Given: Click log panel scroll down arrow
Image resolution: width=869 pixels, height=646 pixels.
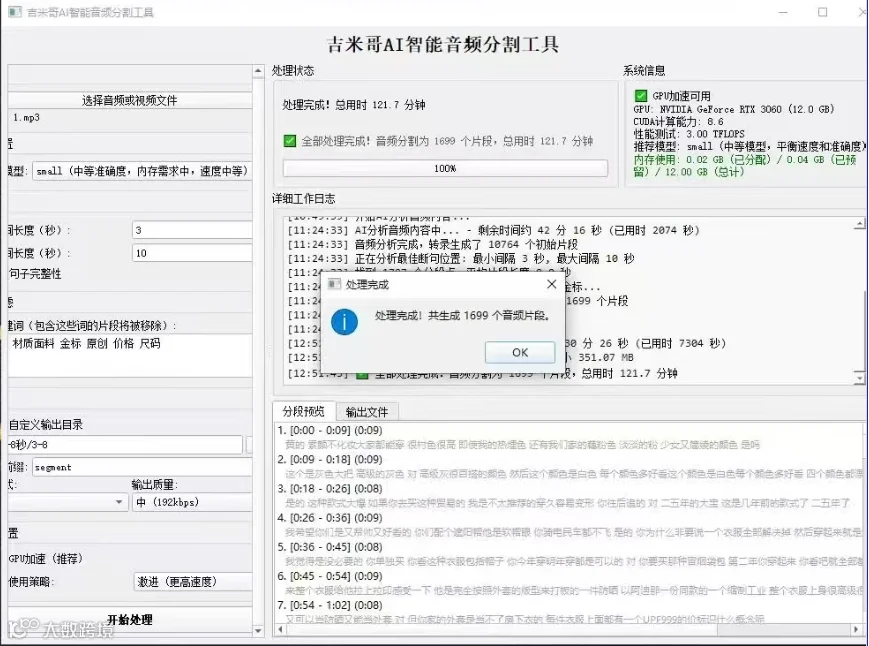Looking at the screenshot, I should [x=859, y=377].
